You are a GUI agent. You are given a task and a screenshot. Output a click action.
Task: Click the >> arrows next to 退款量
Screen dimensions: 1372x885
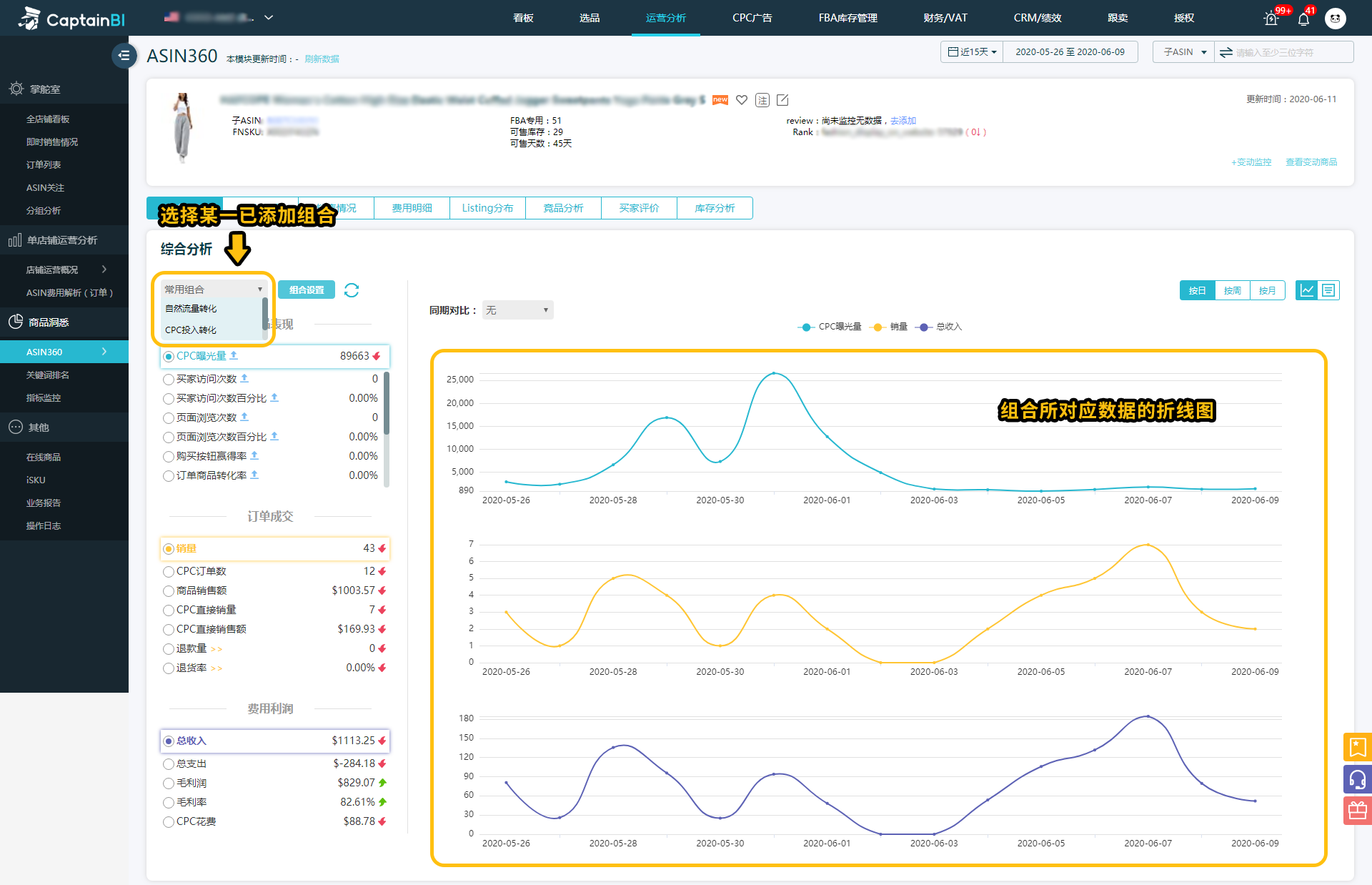tap(217, 649)
